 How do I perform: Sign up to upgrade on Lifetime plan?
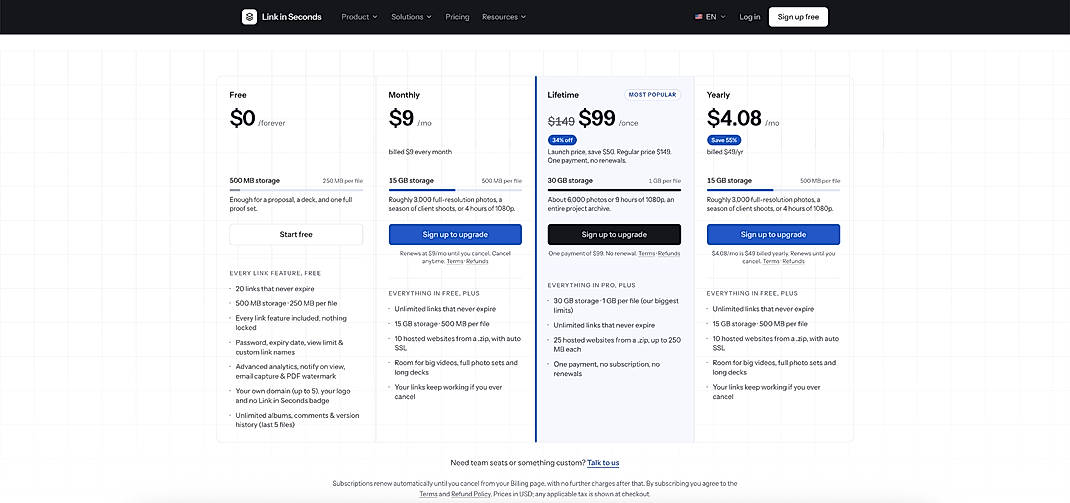[x=614, y=234]
